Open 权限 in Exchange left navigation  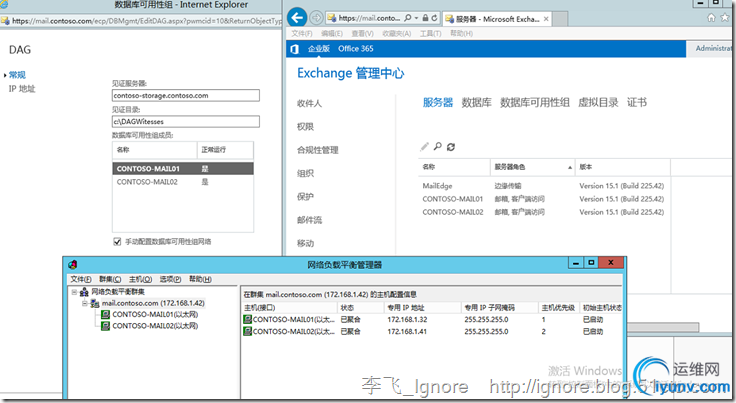pyautogui.click(x=305, y=127)
